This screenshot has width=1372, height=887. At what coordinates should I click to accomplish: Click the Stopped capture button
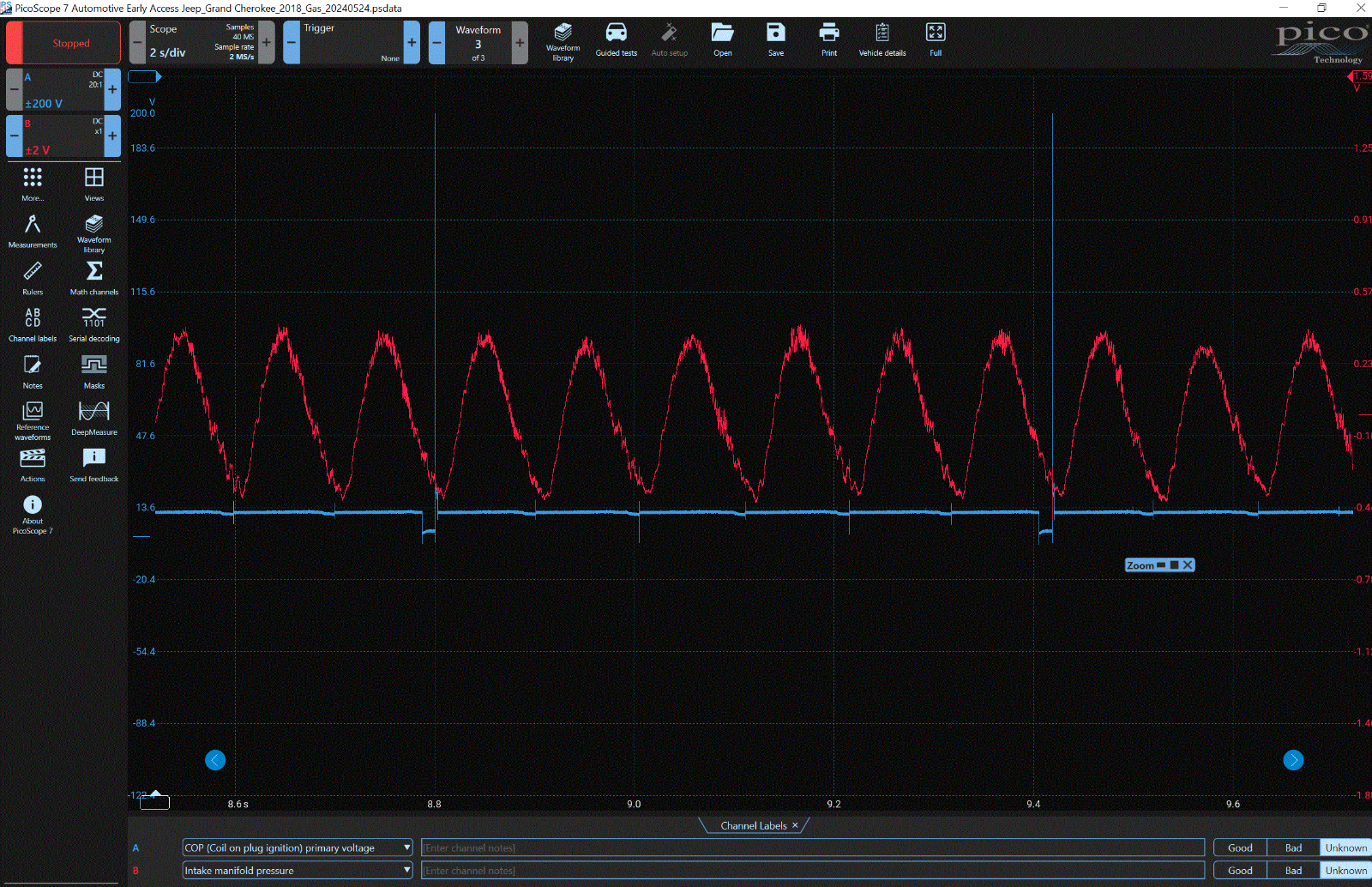[x=63, y=43]
